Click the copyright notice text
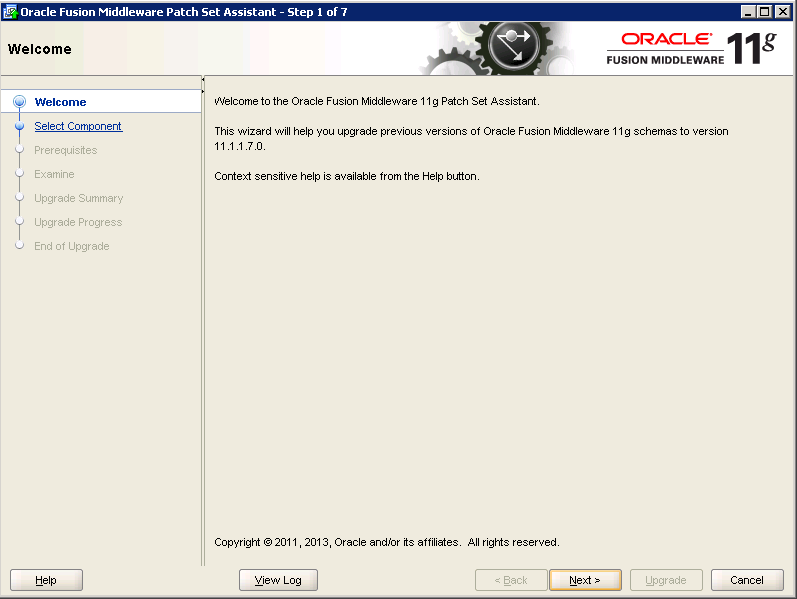 pyautogui.click(x=387, y=542)
